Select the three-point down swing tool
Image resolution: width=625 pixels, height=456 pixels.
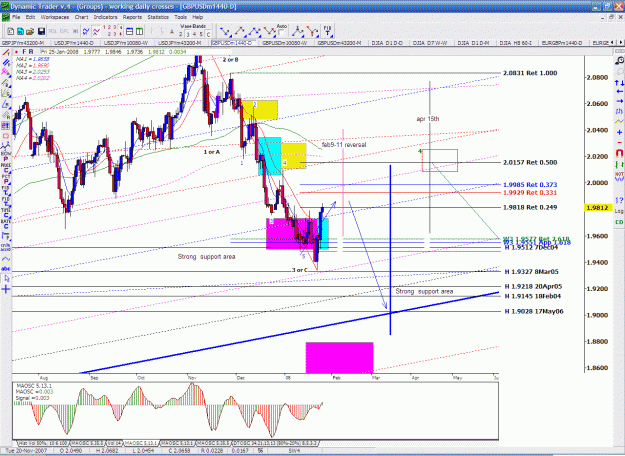point(269,31)
